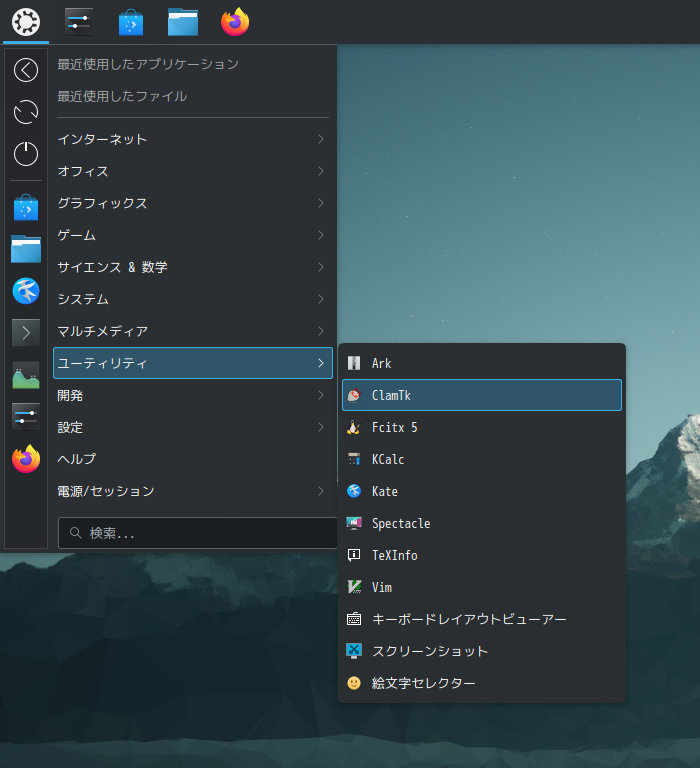Open Konsole terminal icon in sidebar

click(x=26, y=333)
